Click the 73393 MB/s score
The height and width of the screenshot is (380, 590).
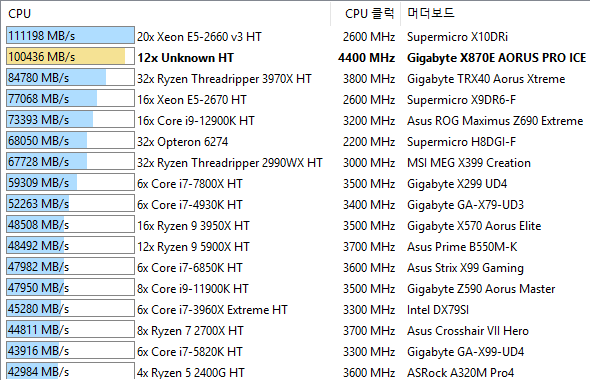(x=38, y=120)
